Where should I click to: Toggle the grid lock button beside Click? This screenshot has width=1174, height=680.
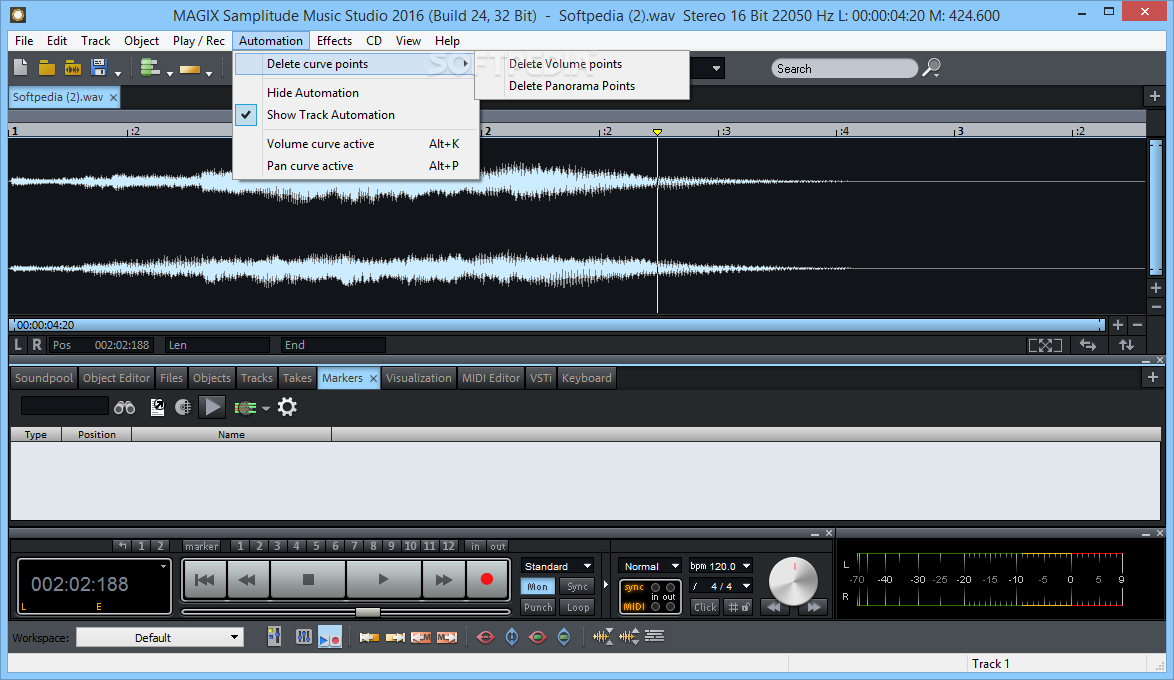point(739,607)
